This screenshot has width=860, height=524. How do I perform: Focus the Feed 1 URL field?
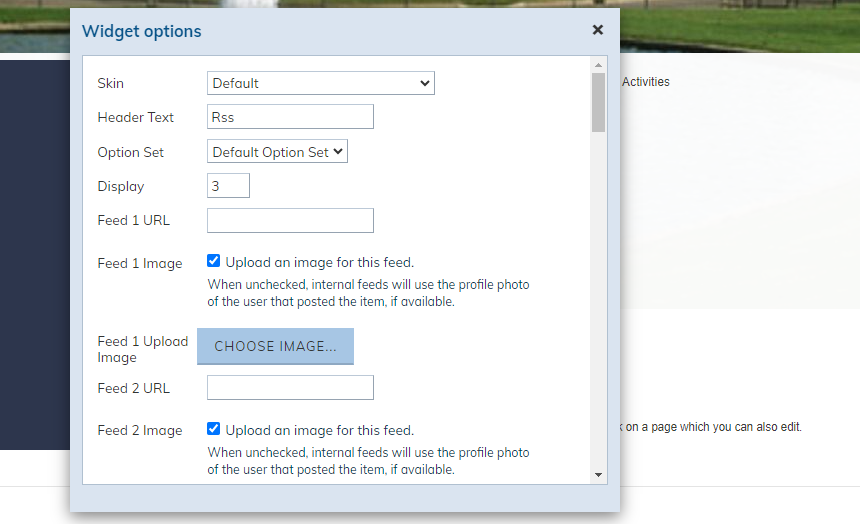290,220
